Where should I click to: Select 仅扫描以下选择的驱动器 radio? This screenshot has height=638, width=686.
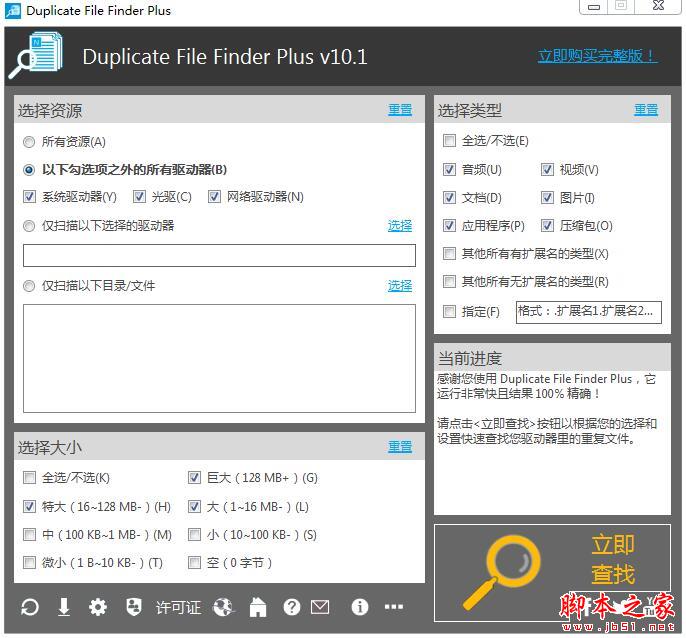click(x=29, y=226)
